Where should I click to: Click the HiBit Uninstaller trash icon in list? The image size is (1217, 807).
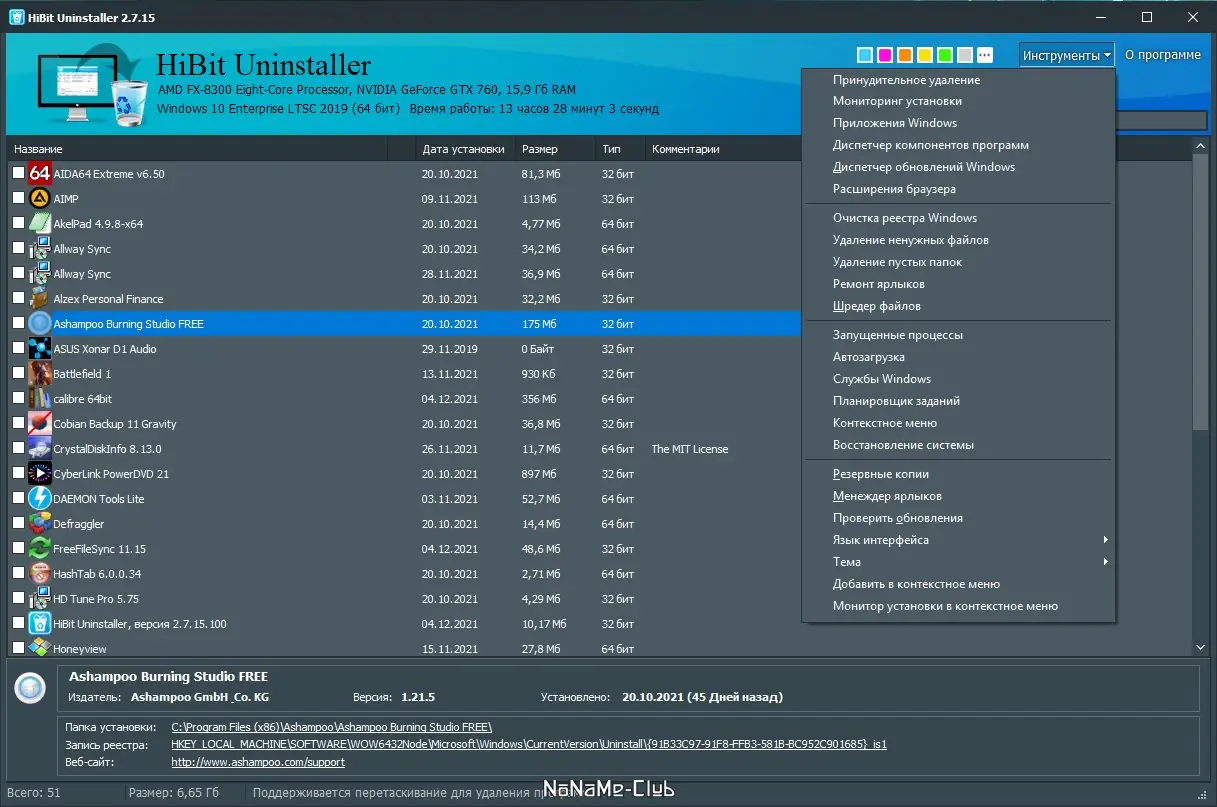(40, 623)
